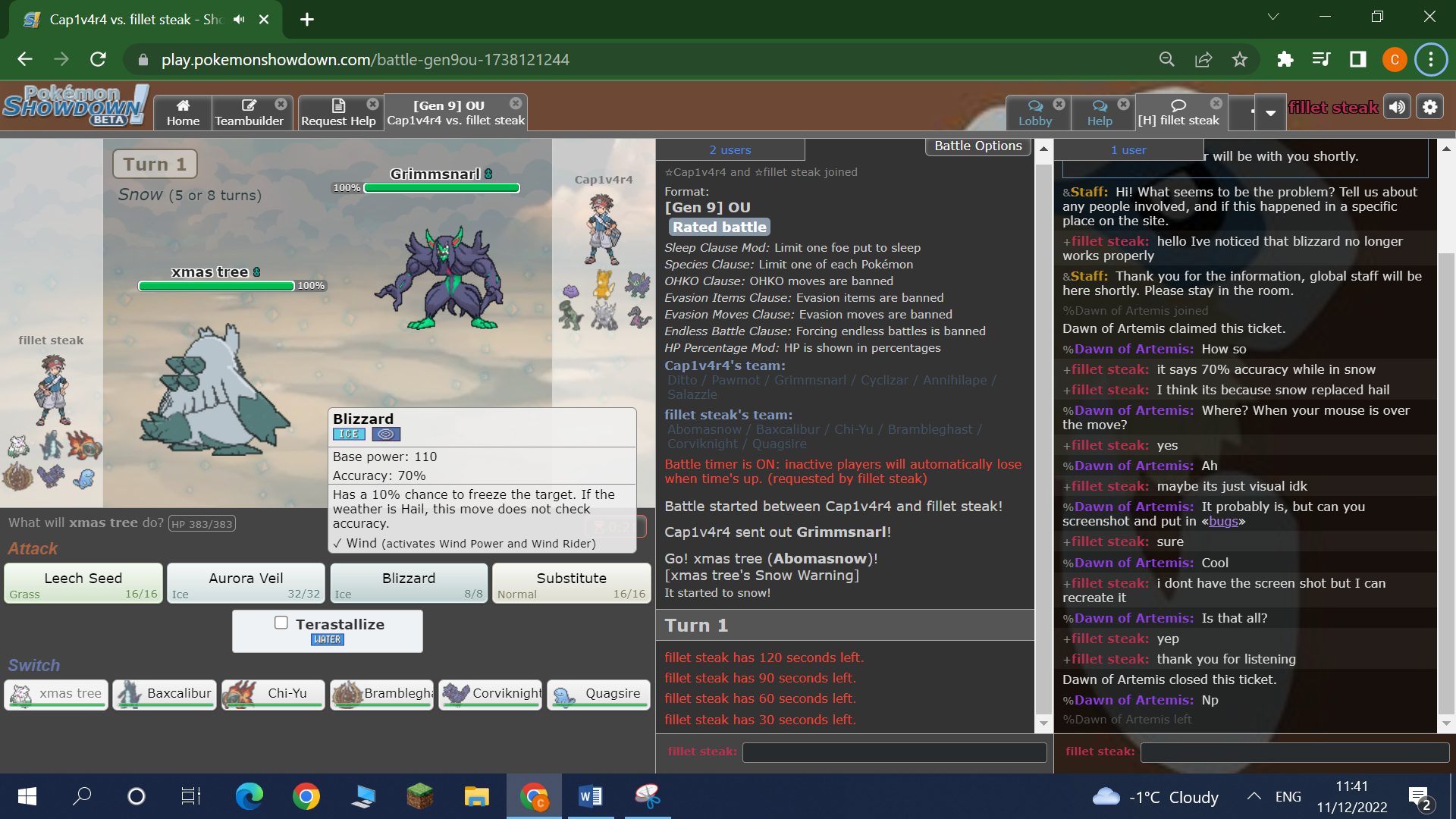Show the 2 users list in battle
Viewport: 1456px width, 819px height.
click(x=730, y=149)
